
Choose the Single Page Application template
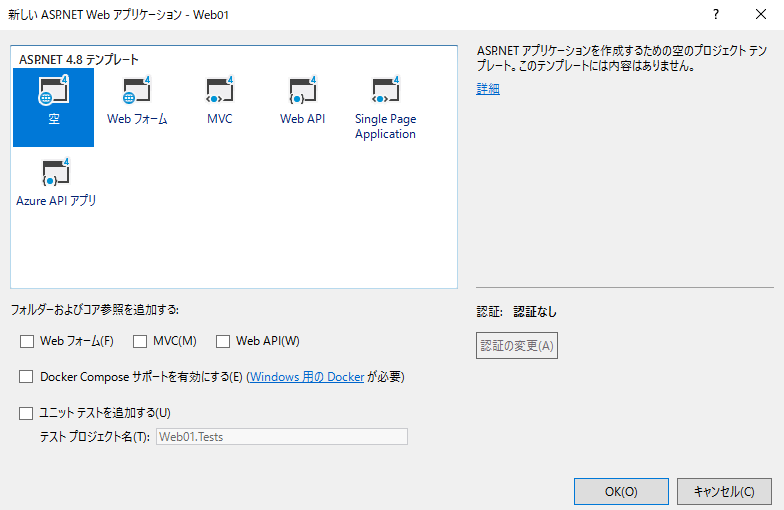tap(386, 108)
